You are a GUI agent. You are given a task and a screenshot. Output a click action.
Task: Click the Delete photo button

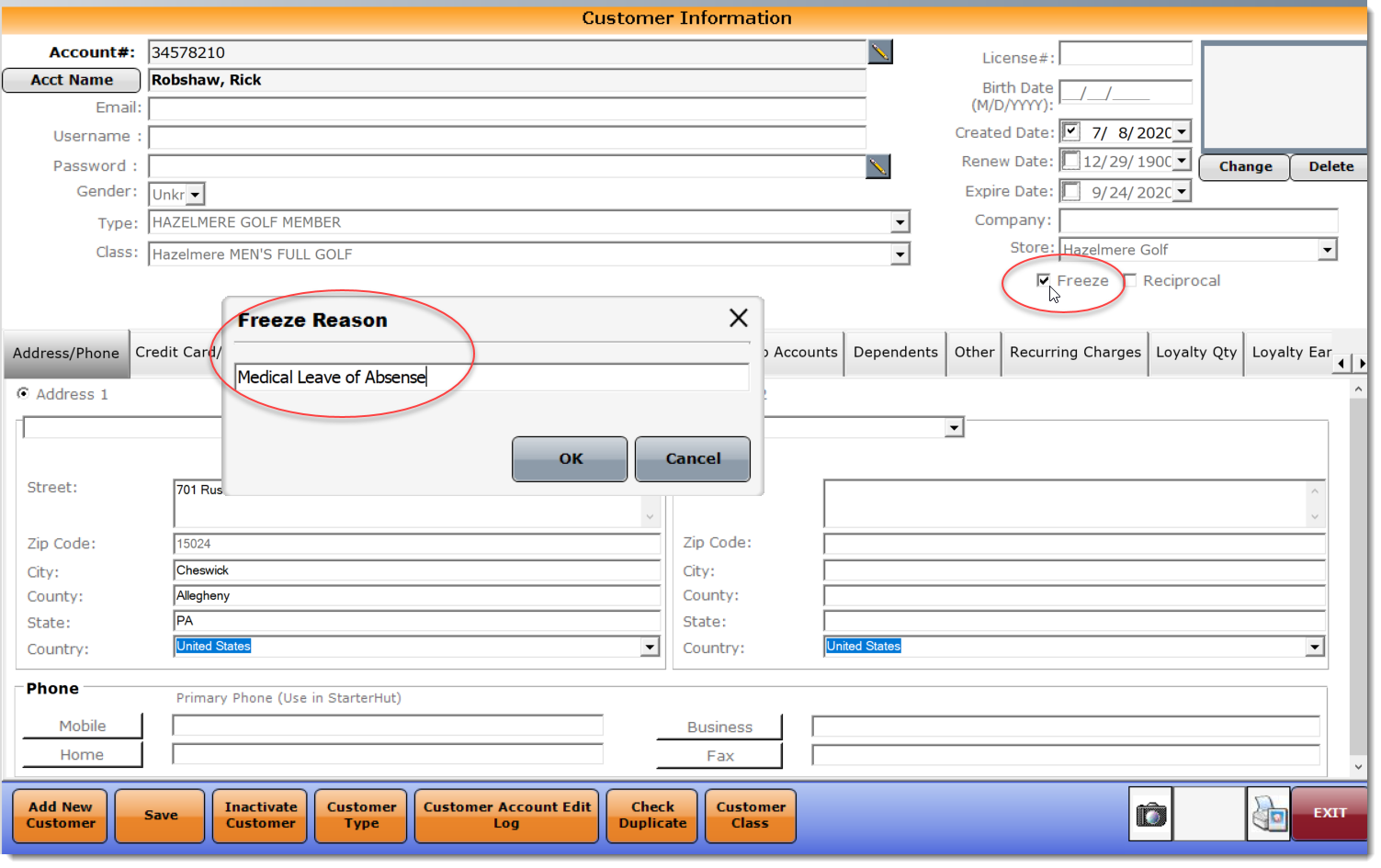click(1330, 167)
